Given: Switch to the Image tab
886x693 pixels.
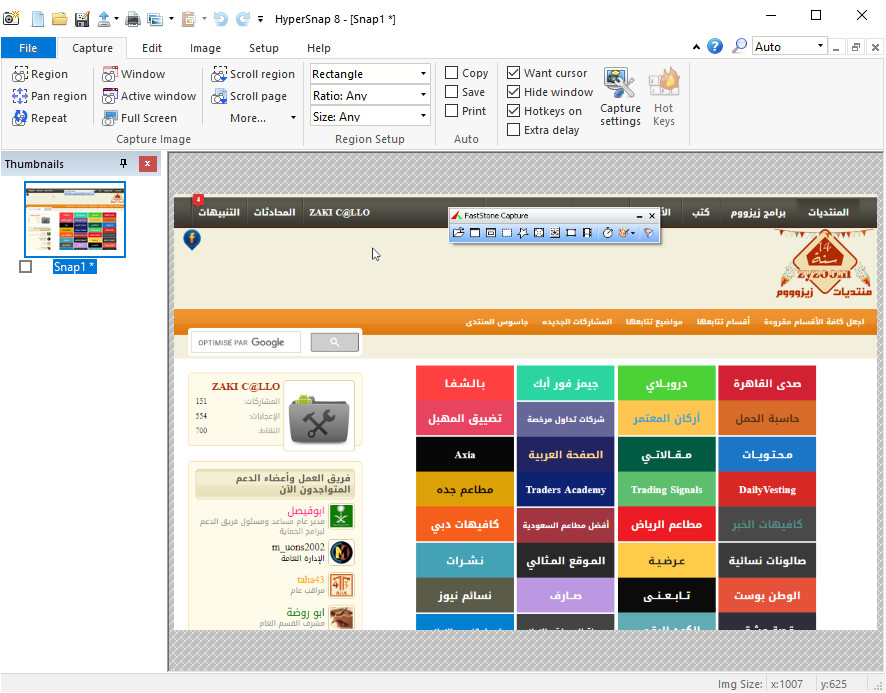Looking at the screenshot, I should [205, 48].
